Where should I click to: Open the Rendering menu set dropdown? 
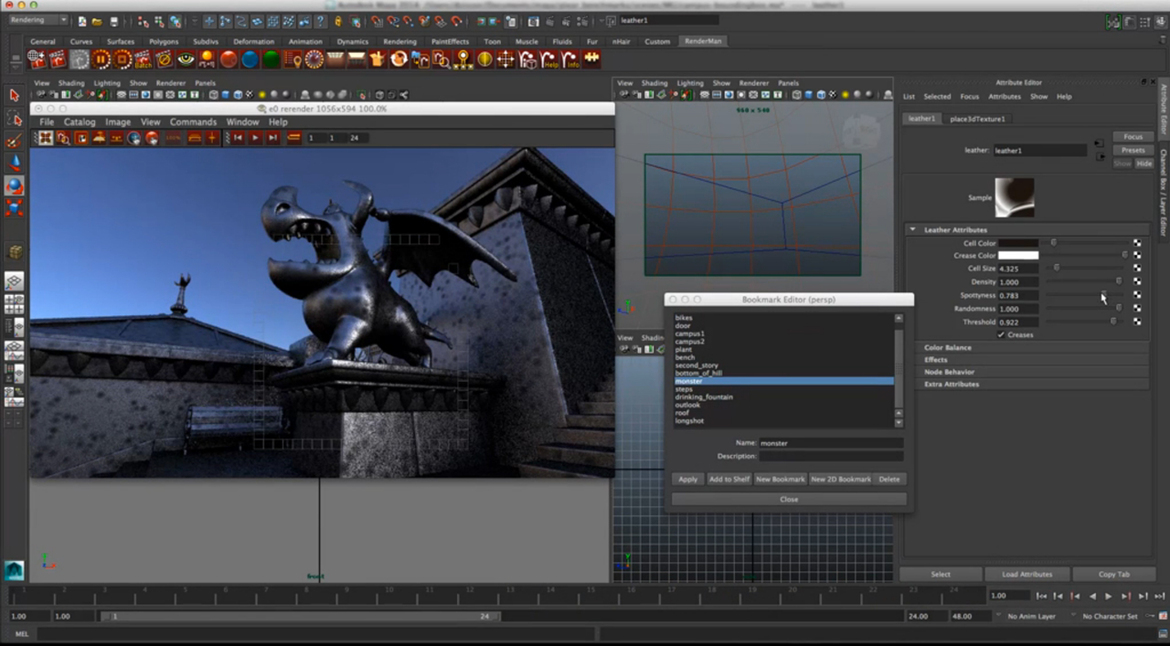[37, 20]
